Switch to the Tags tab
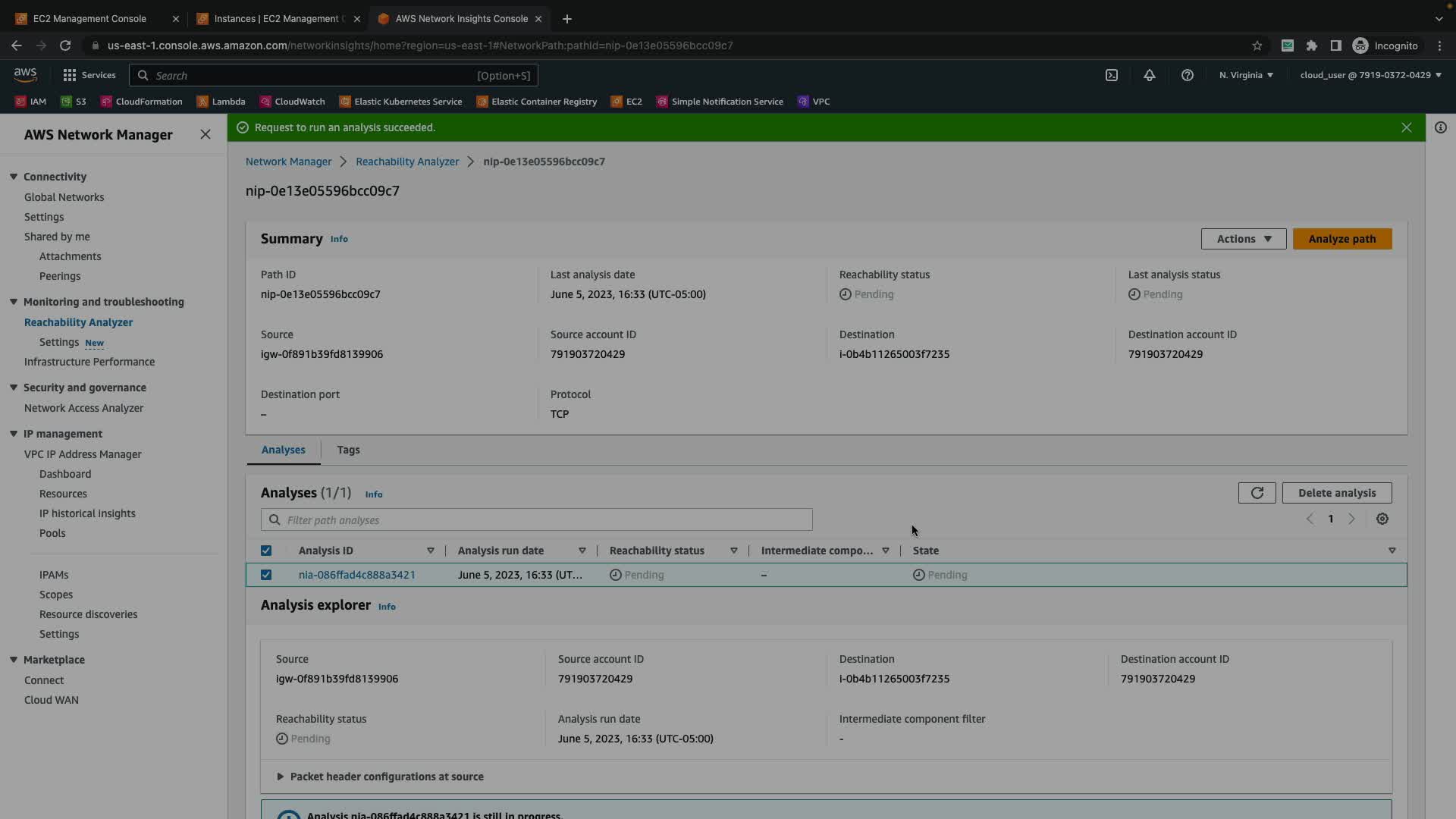Image resolution: width=1456 pixels, height=819 pixels. click(348, 450)
